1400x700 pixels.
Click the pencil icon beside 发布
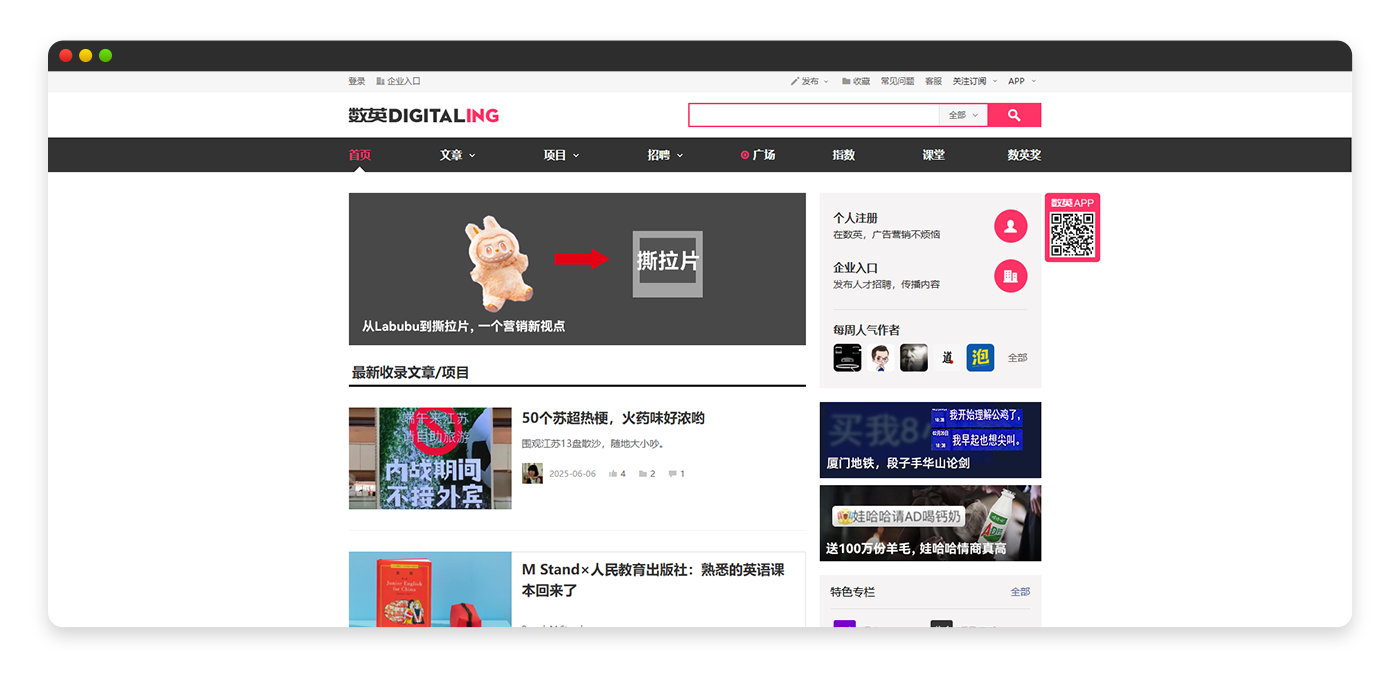(795, 81)
